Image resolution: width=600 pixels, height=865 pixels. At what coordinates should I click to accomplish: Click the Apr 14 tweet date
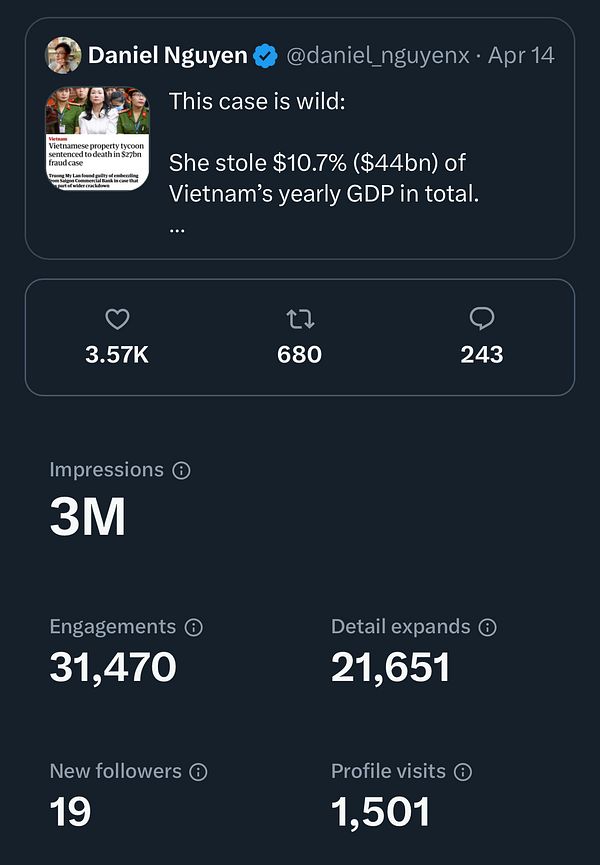point(521,56)
